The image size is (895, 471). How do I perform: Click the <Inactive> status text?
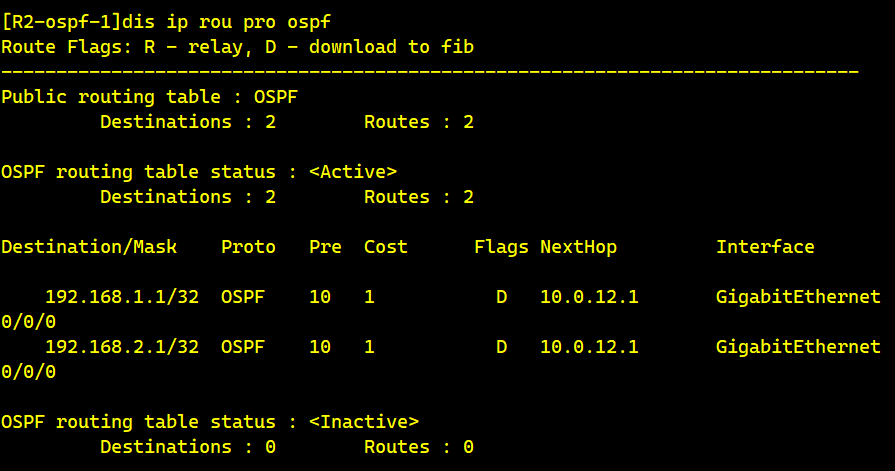(364, 422)
